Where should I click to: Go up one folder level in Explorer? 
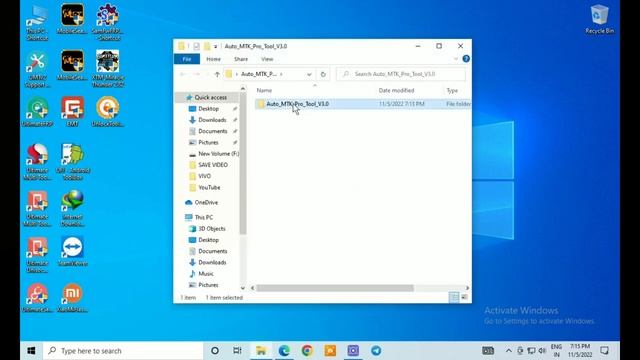pos(217,74)
